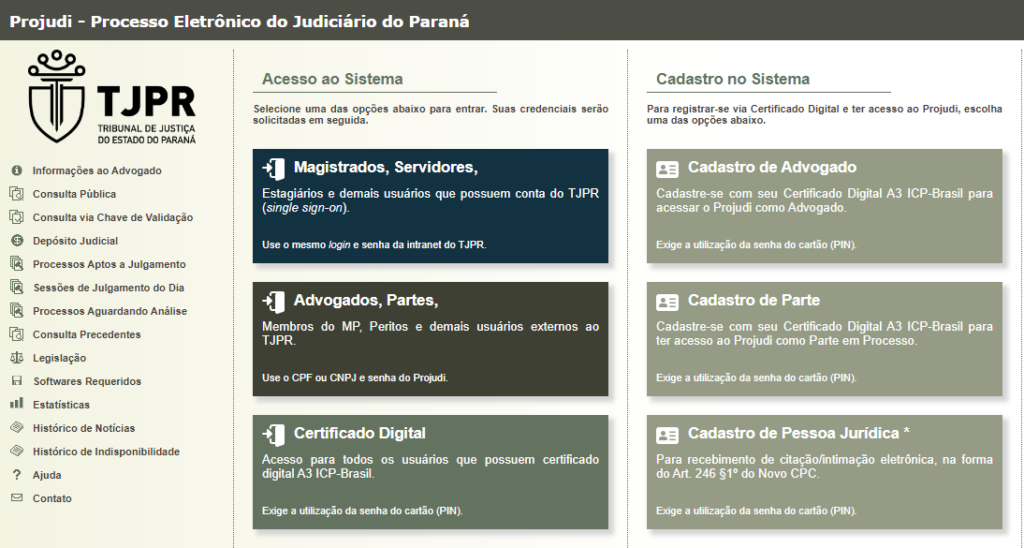Image resolution: width=1024 pixels, height=548 pixels.
Task: Click the icon next to Consulta Precedentes
Action: tap(16, 334)
